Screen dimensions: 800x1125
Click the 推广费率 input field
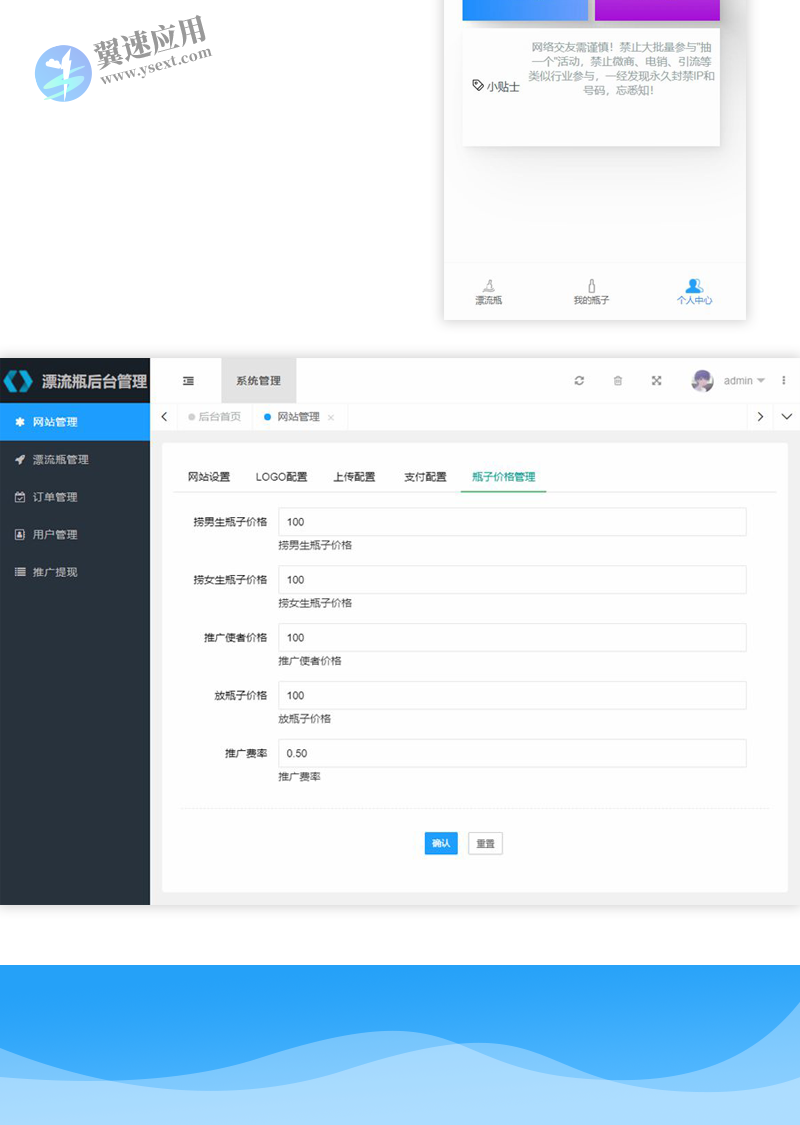pos(512,753)
